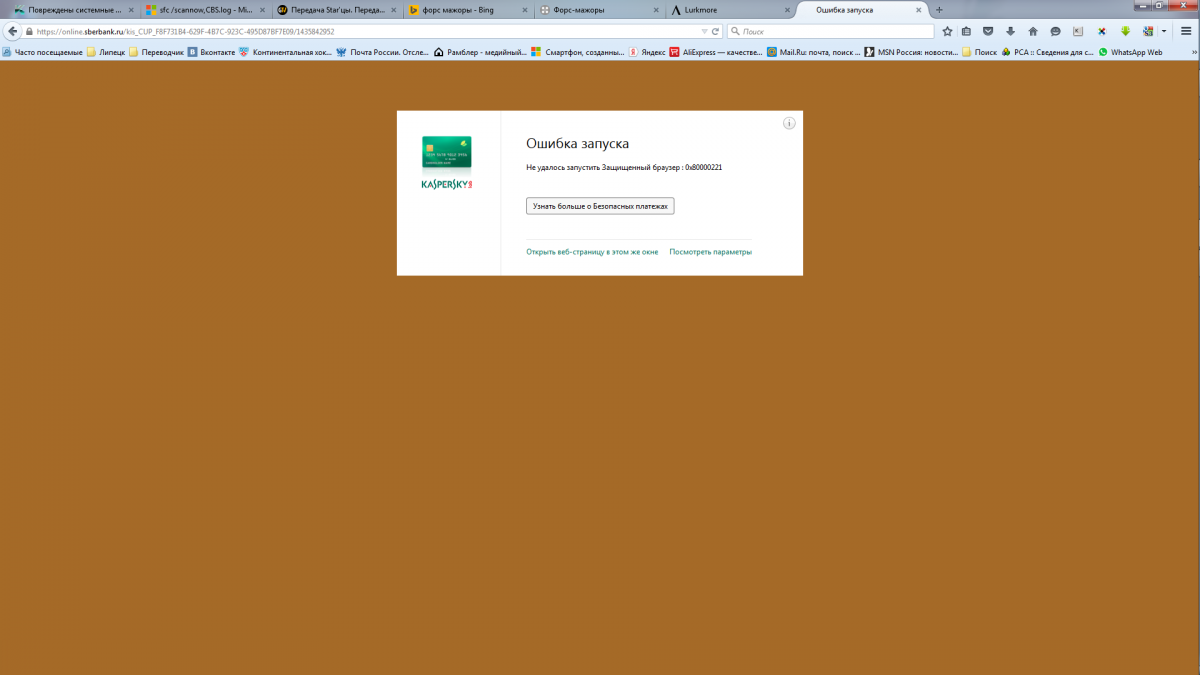Switch to 'форс мажоры - Bing' tab
Image resolution: width=1200 pixels, height=675 pixels.
click(468, 10)
